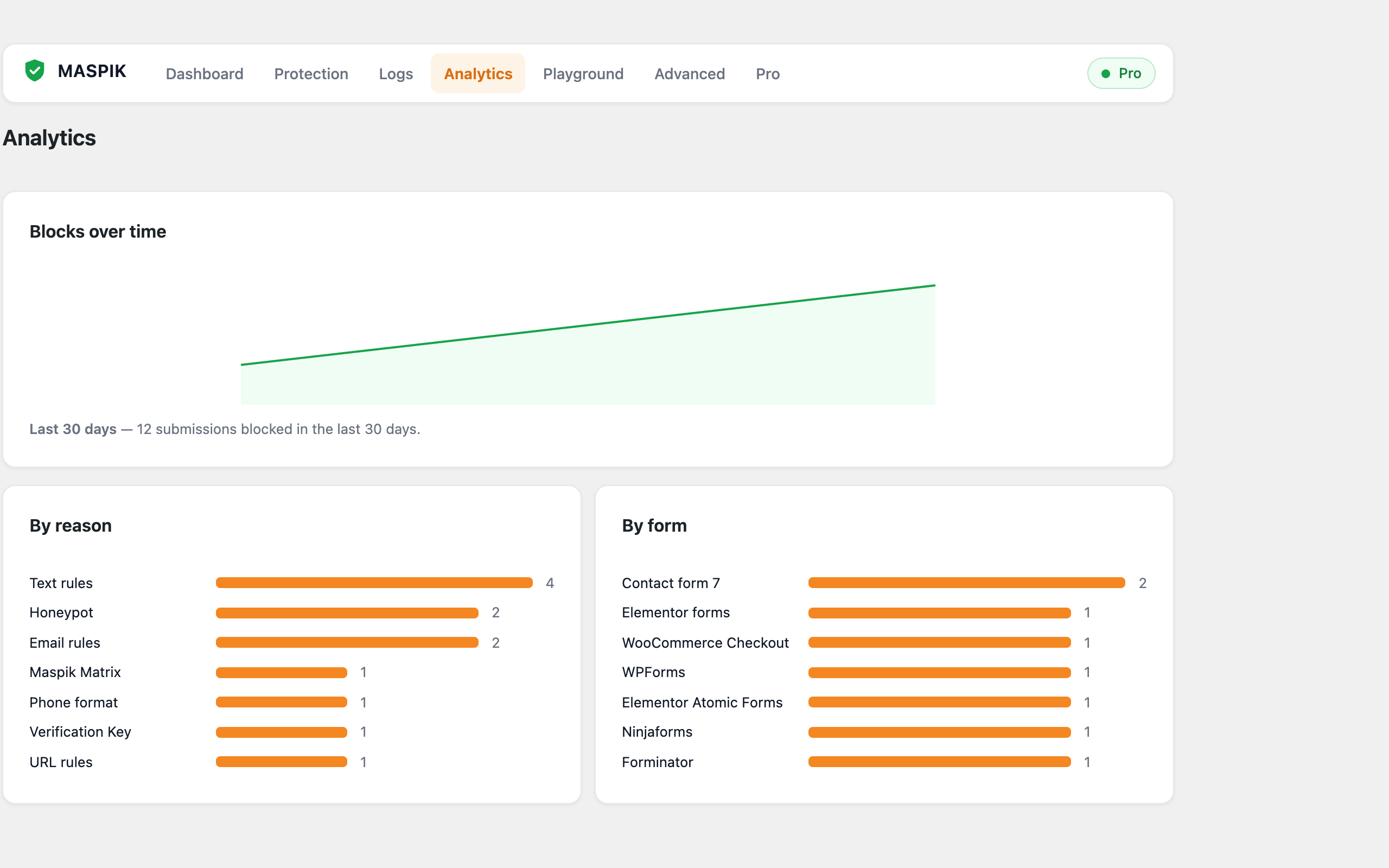The image size is (1389, 868).
Task: Open the Dashboard tab
Action: click(205, 73)
